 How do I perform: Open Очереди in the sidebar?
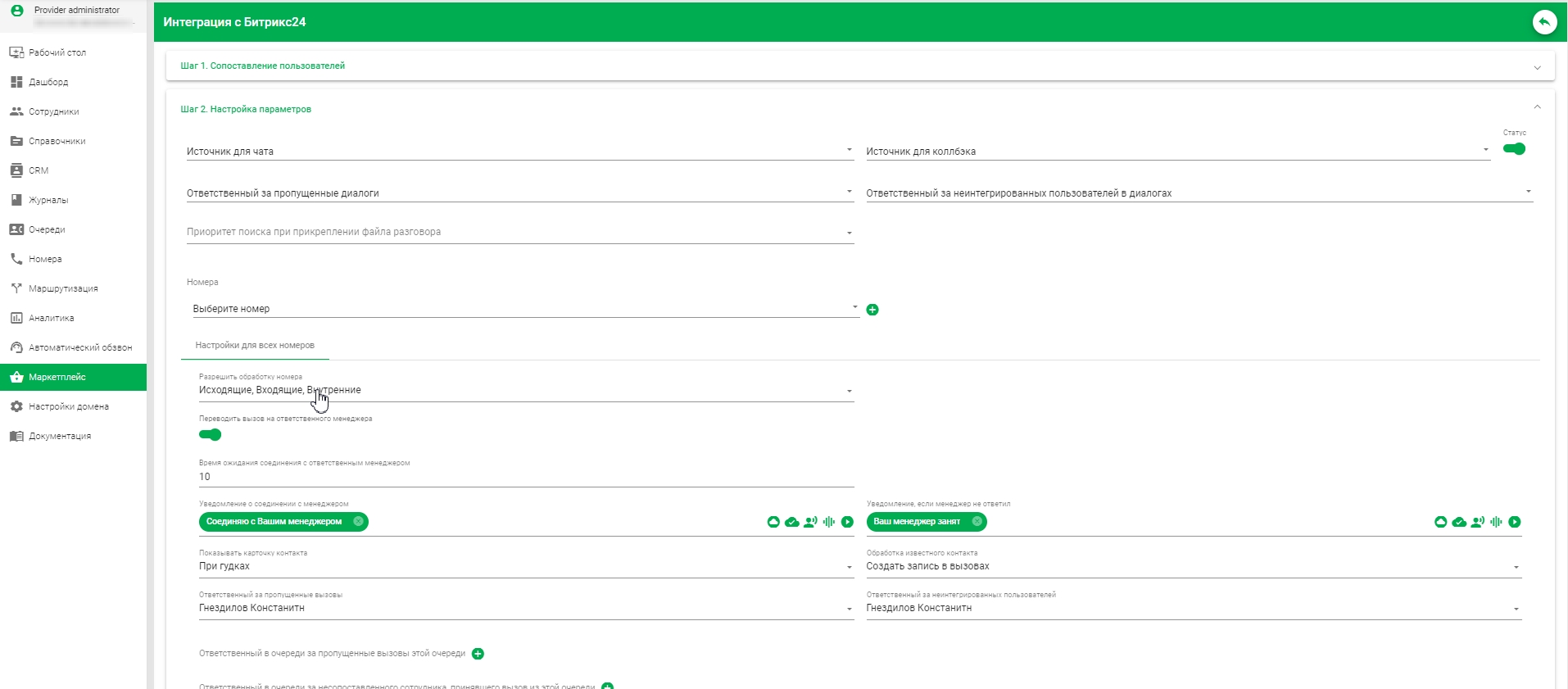tap(73, 229)
